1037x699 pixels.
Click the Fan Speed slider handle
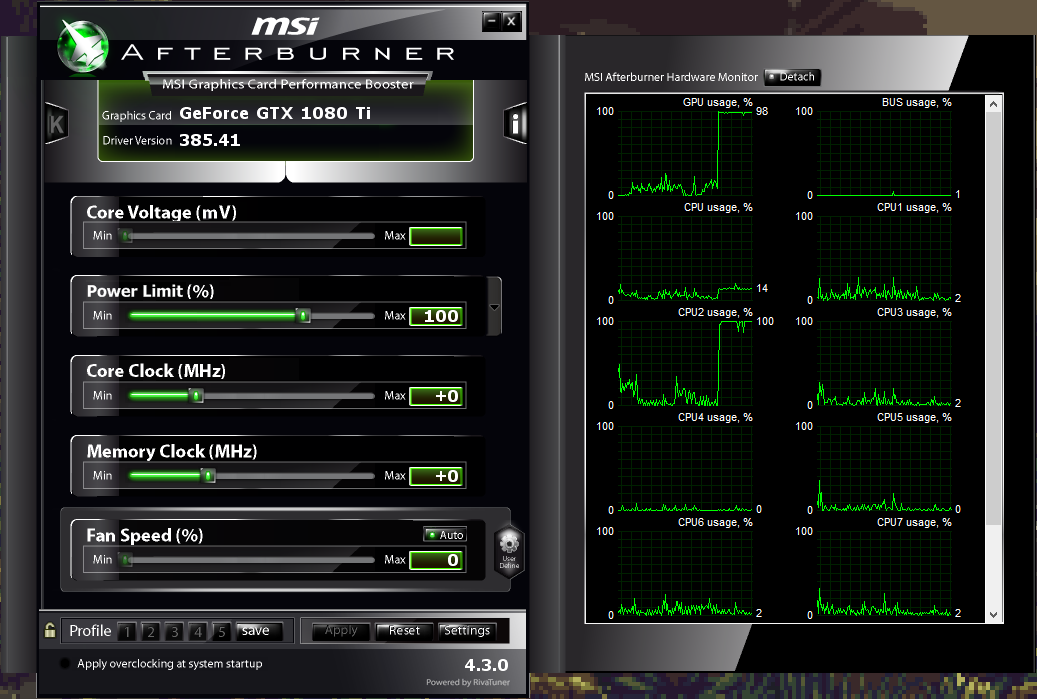click(x=126, y=559)
